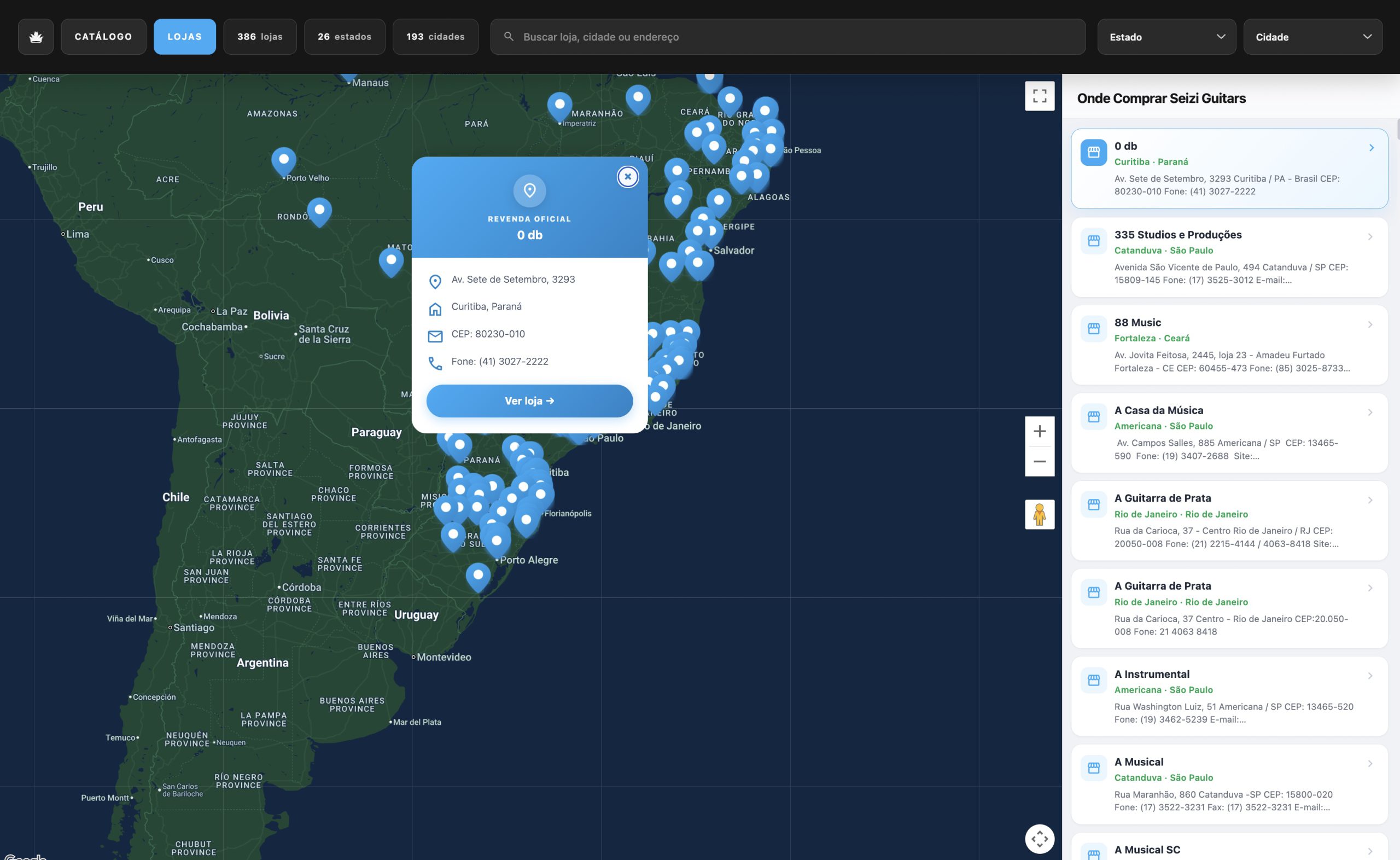Screen dimensions: 1400x860
Task: Switch to the Catálogo tab
Action: coord(103,37)
